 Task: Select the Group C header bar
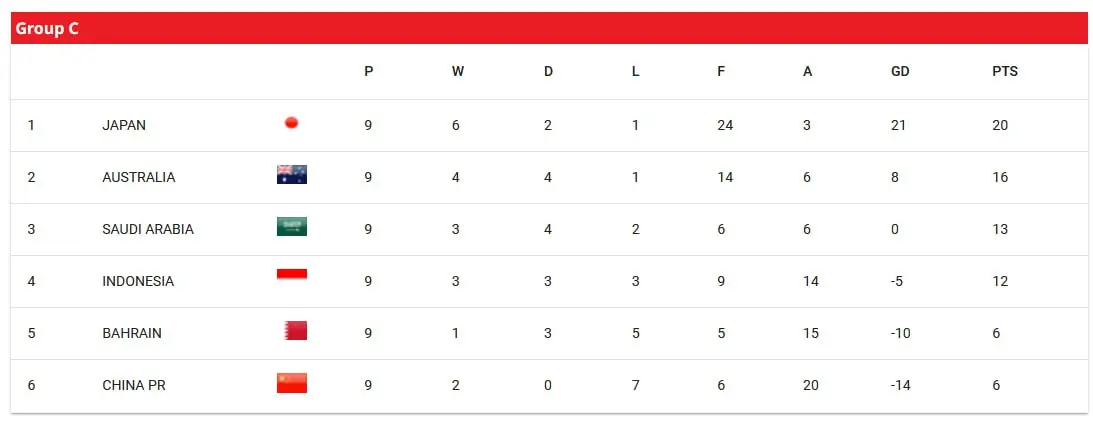click(x=549, y=28)
